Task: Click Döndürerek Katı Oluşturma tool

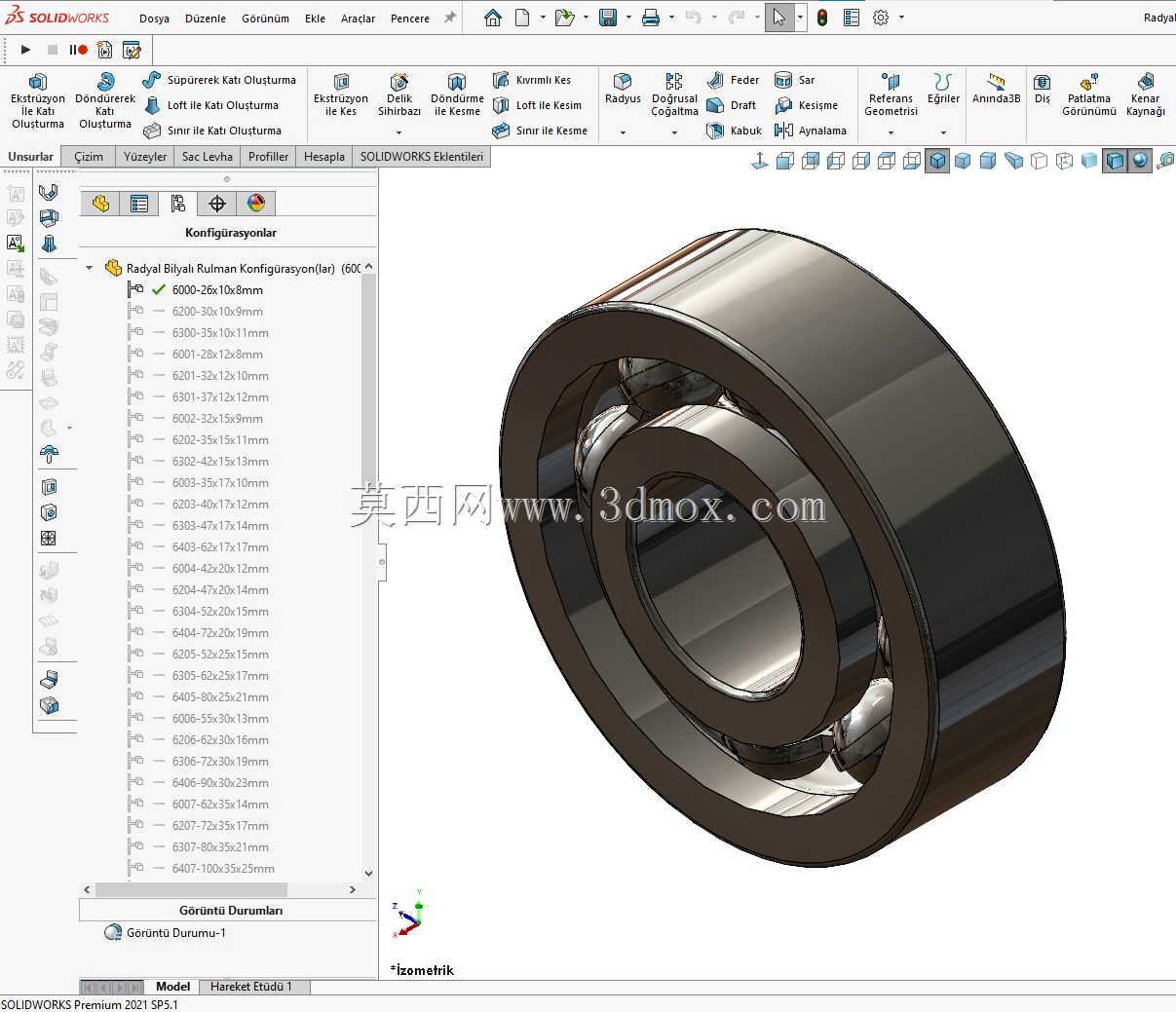Action: 105,101
